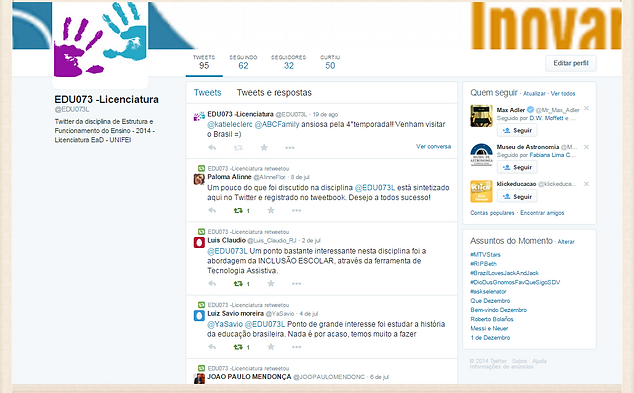Viewport: 634px width, 393px height.
Task: Follow klickeducacao with Seguir
Action: [x=517, y=196]
